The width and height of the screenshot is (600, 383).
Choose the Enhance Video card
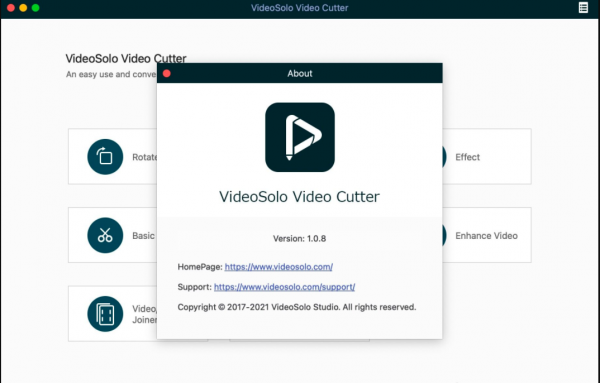(487, 235)
